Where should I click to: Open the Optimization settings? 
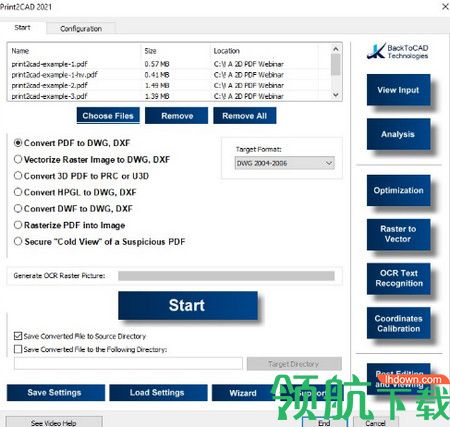(398, 190)
